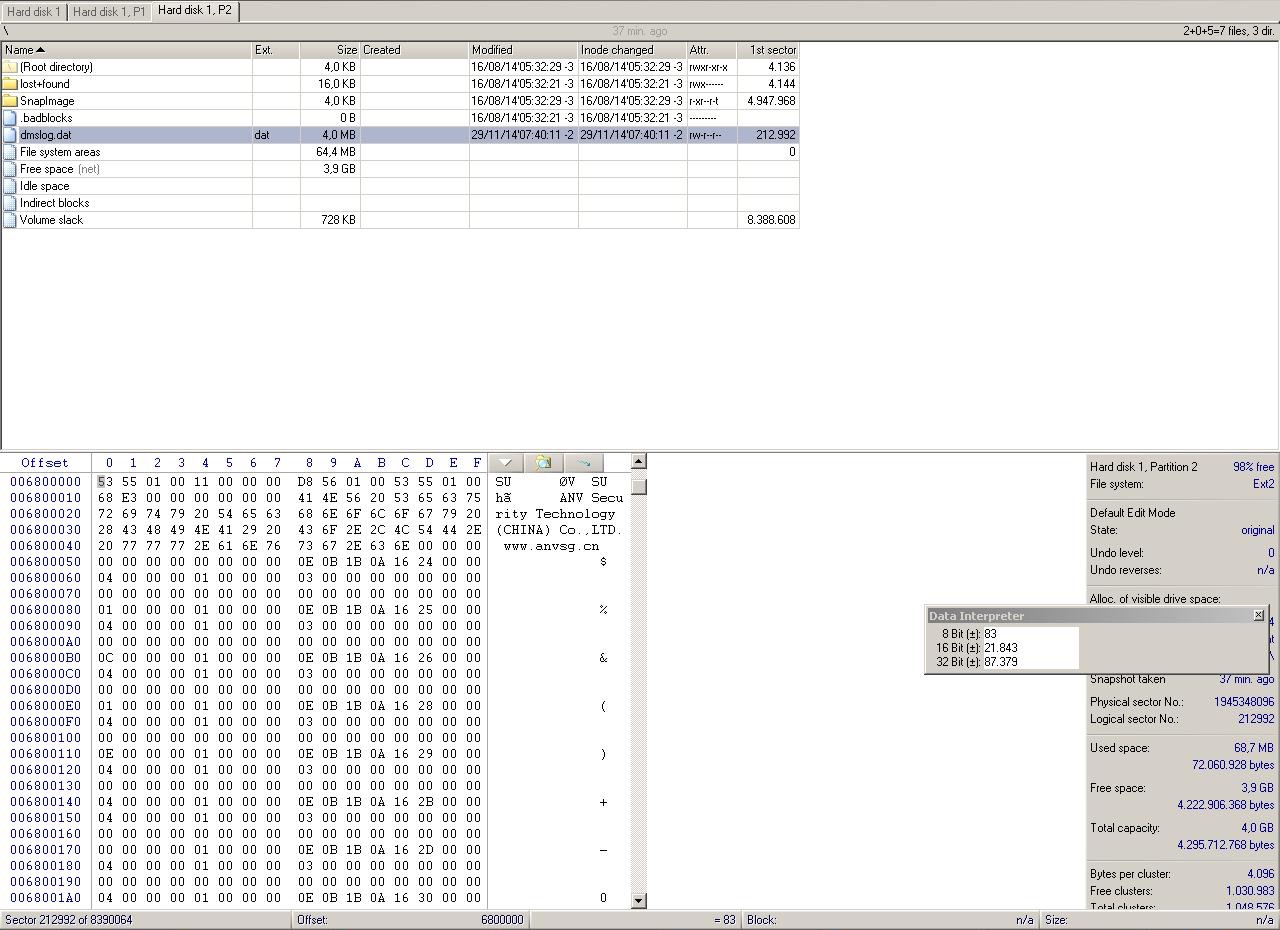Click the folder-search icon above the text column
1280x930 pixels.
pyautogui.click(x=543, y=462)
